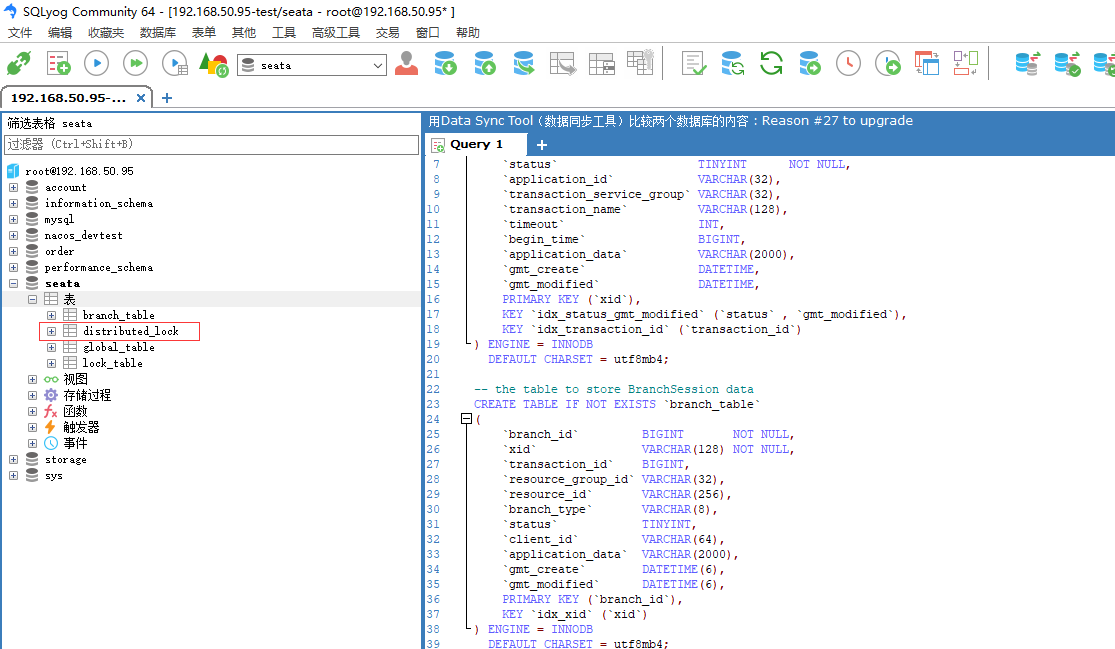Screen dimensions: 1115x649
Task: Select the global_table table
Action: [x=119, y=348]
